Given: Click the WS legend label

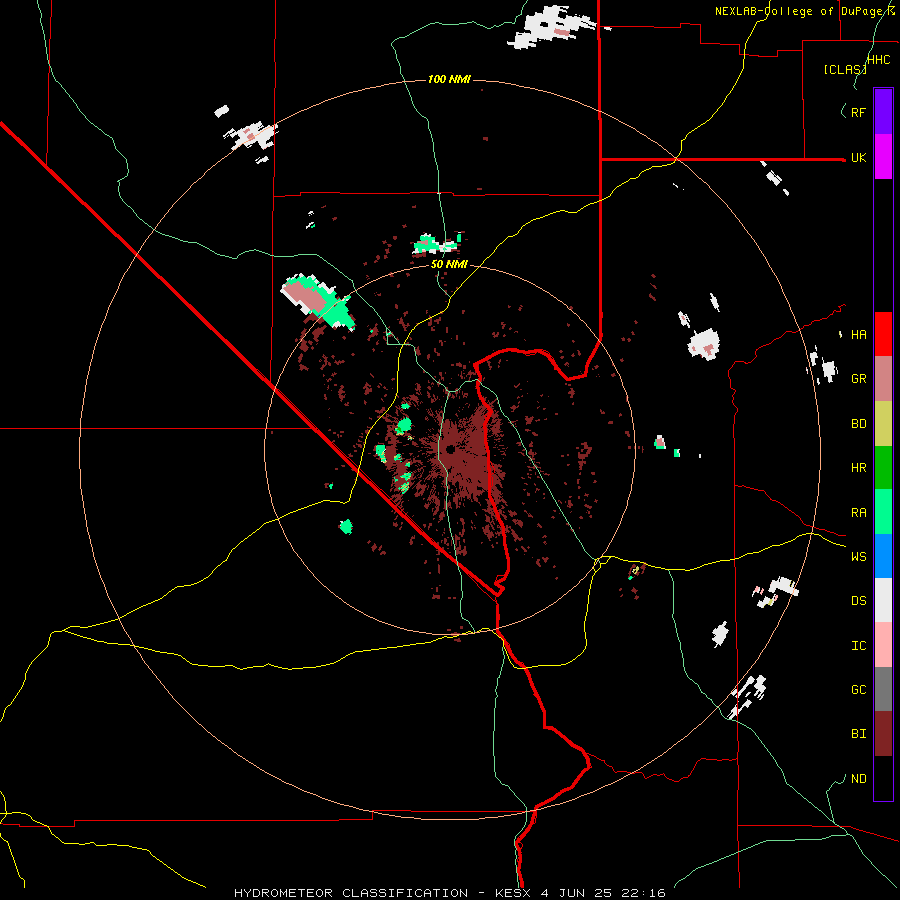Looking at the screenshot, I should point(858,557).
